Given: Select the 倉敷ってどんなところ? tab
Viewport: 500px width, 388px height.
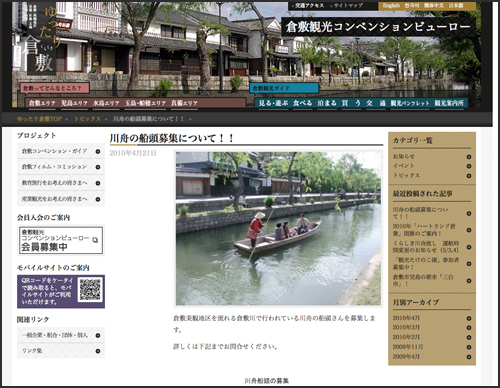Looking at the screenshot, I should [x=55, y=88].
